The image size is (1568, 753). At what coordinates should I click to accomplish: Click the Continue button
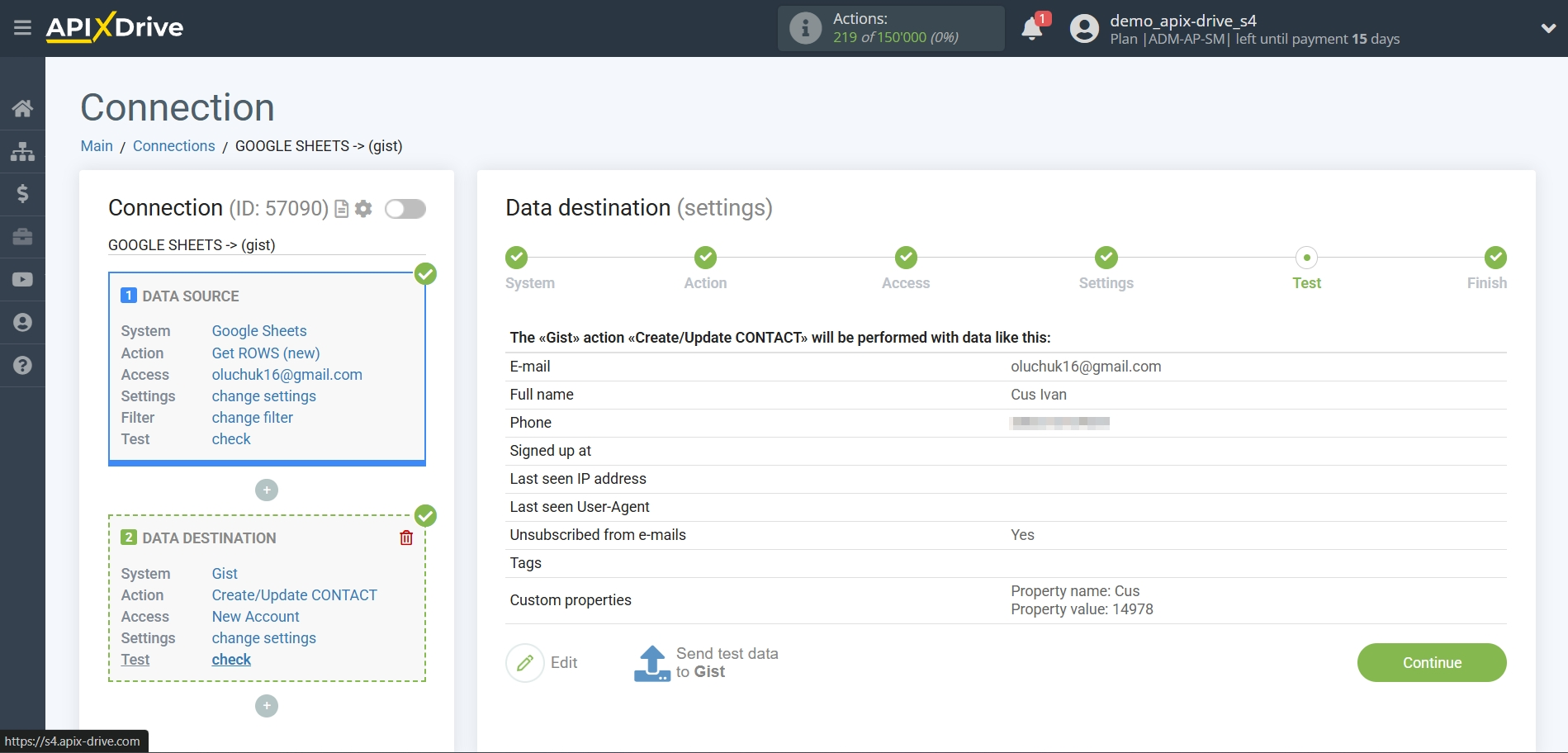1431,663
